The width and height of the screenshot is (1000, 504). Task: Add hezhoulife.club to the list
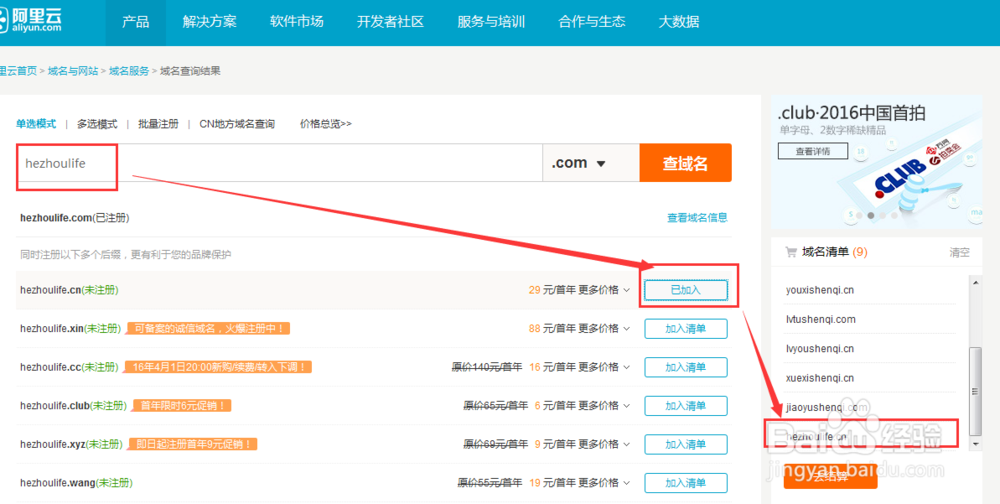pos(686,406)
